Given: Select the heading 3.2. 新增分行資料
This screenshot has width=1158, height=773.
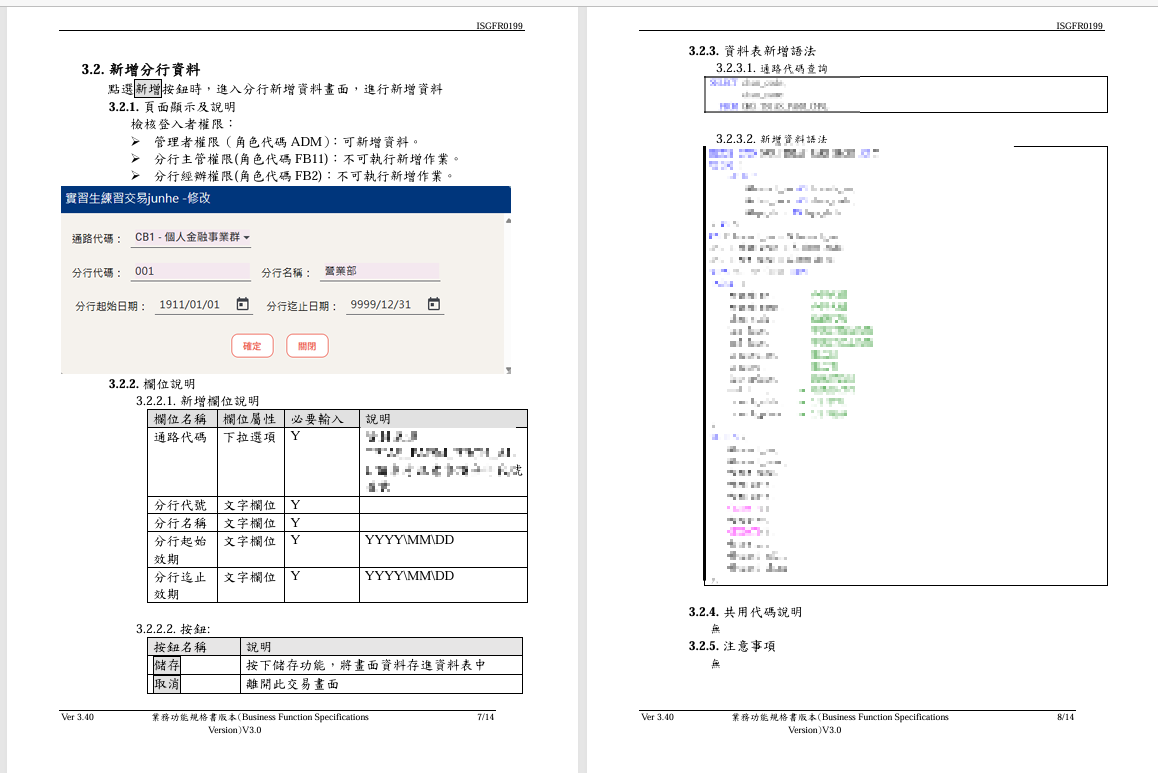Looking at the screenshot, I should [140, 70].
